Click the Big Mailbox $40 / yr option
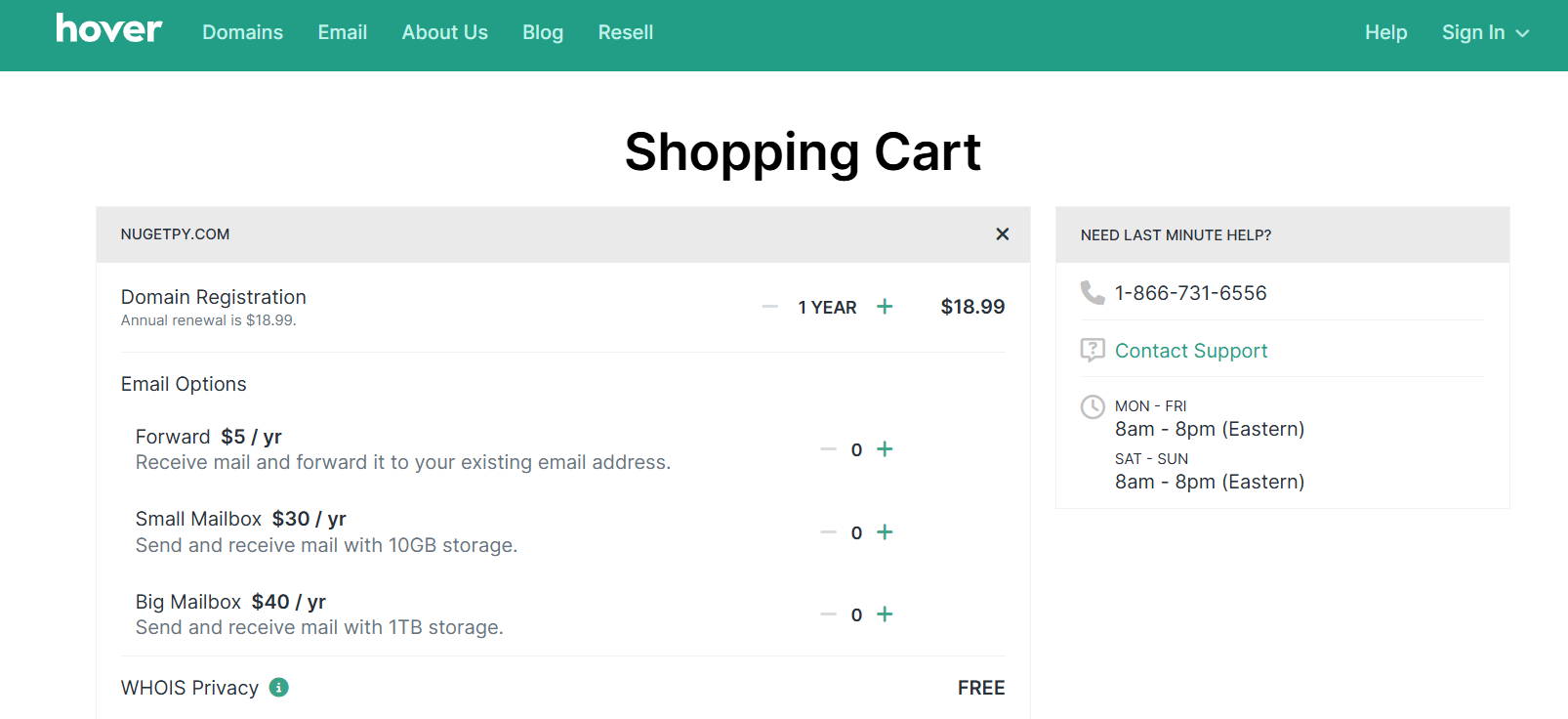 (x=230, y=602)
